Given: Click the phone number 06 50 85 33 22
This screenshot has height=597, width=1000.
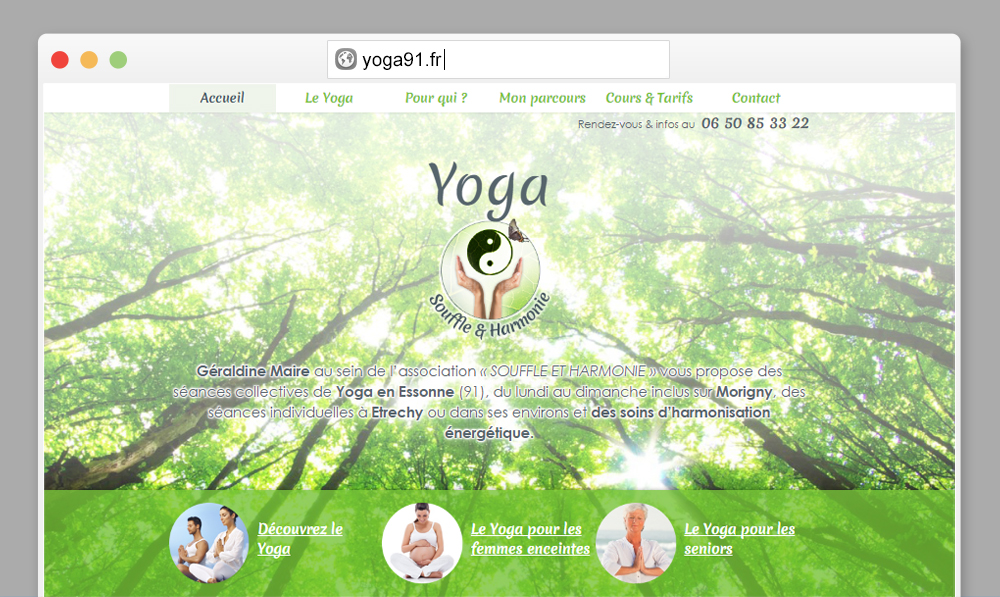Looking at the screenshot, I should pyautogui.click(x=755, y=123).
